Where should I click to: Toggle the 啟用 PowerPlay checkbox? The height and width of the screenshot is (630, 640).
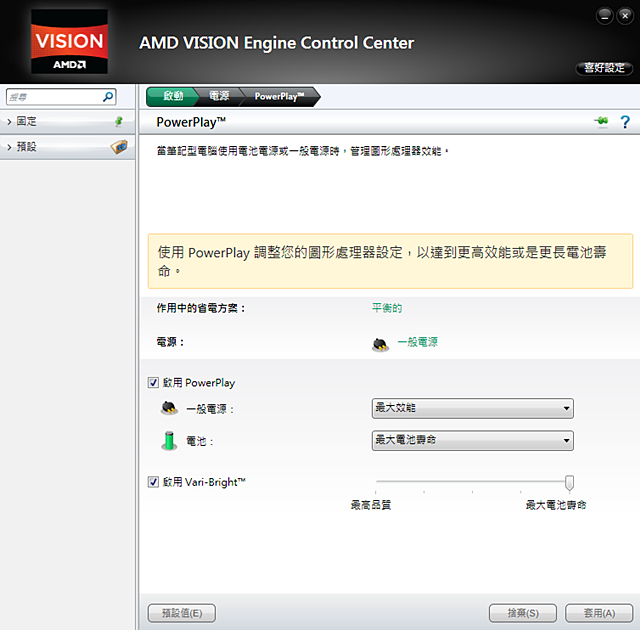click(x=153, y=382)
